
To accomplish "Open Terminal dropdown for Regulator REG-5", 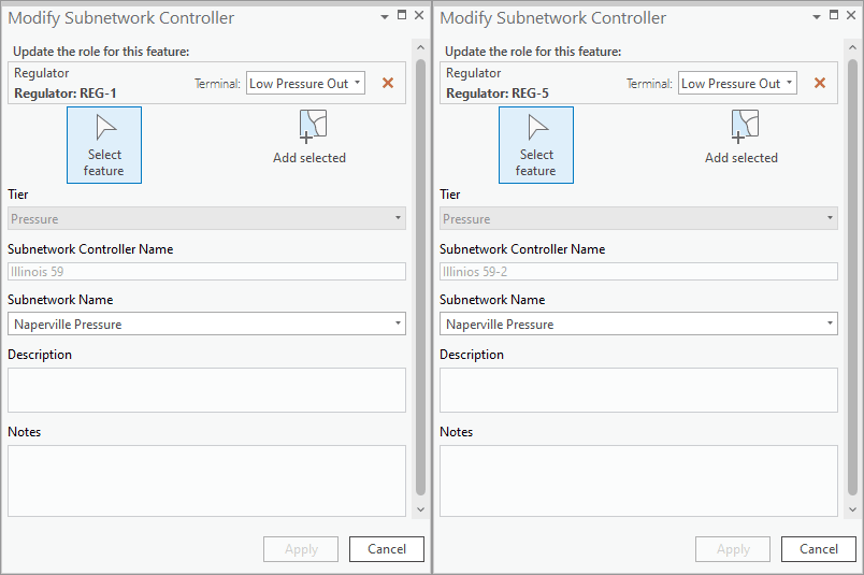I will pyautogui.click(x=738, y=83).
